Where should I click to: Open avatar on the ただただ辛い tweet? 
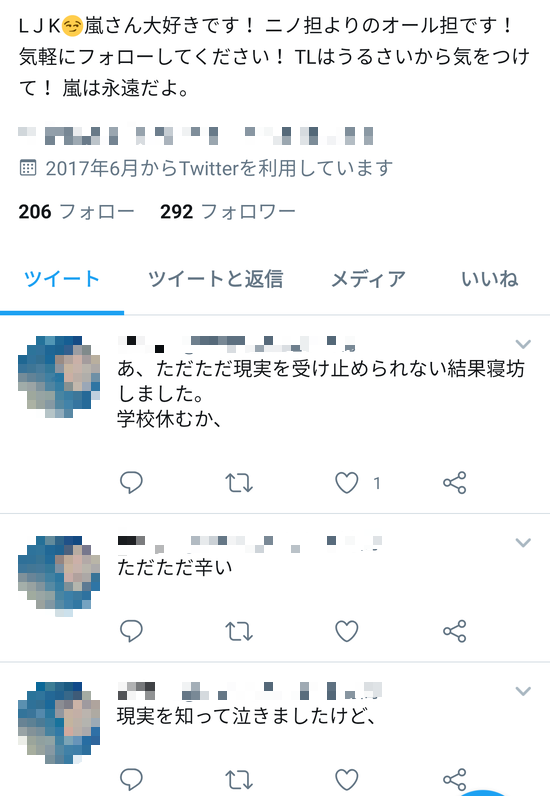(x=59, y=575)
